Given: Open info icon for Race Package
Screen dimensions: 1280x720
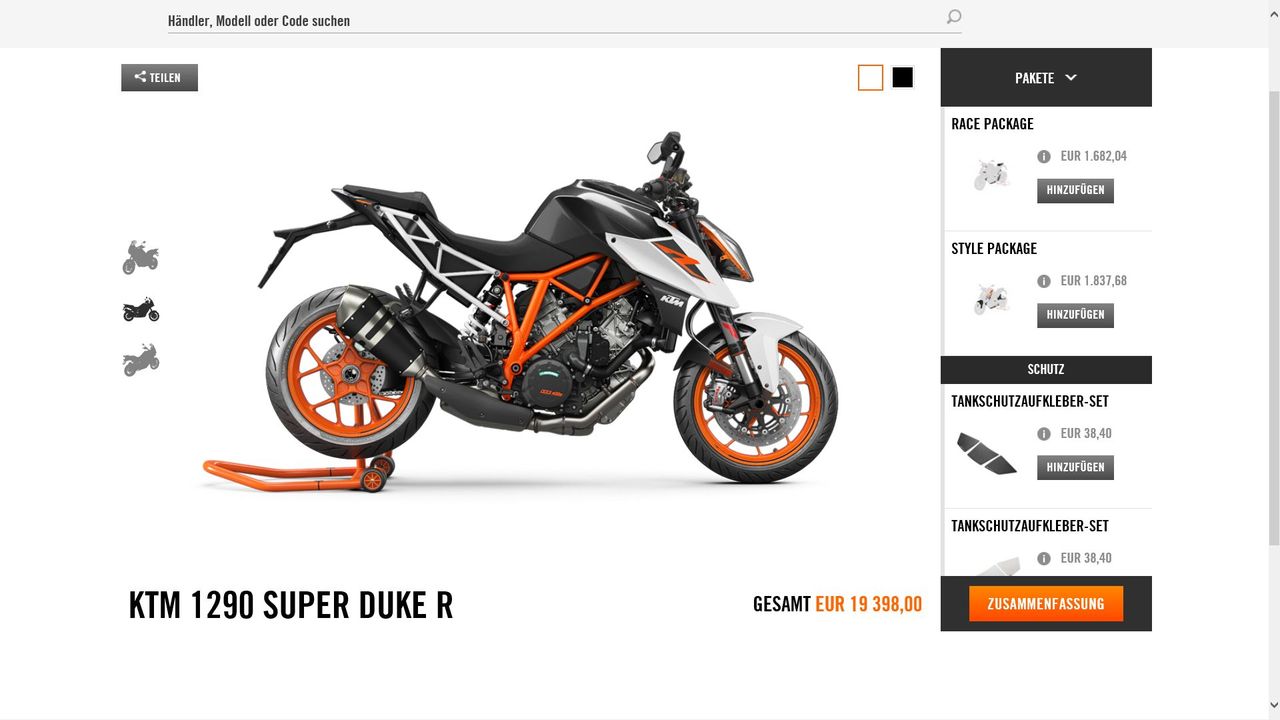Looking at the screenshot, I should click(1044, 157).
